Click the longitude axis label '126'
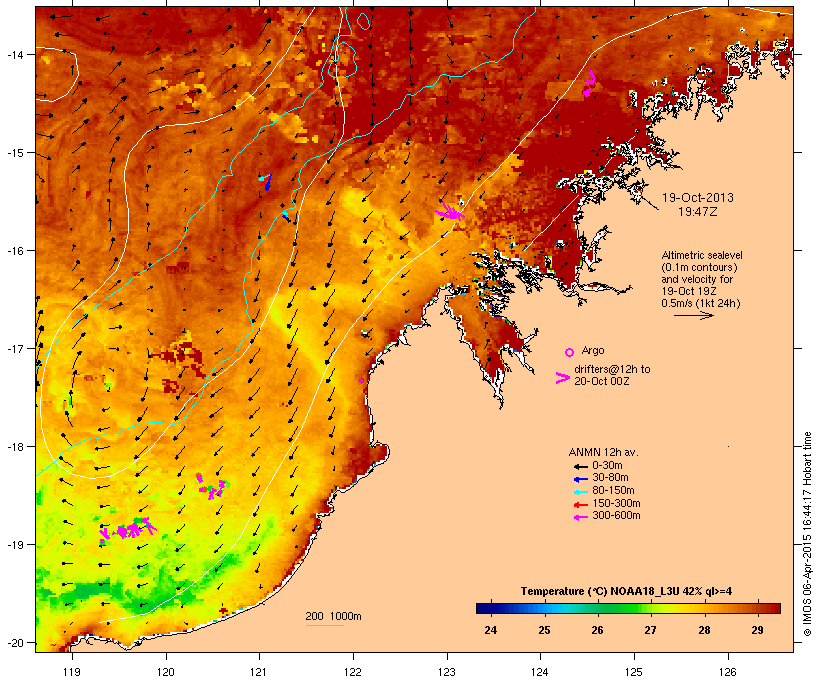The width and height of the screenshot is (820, 680). [x=727, y=672]
